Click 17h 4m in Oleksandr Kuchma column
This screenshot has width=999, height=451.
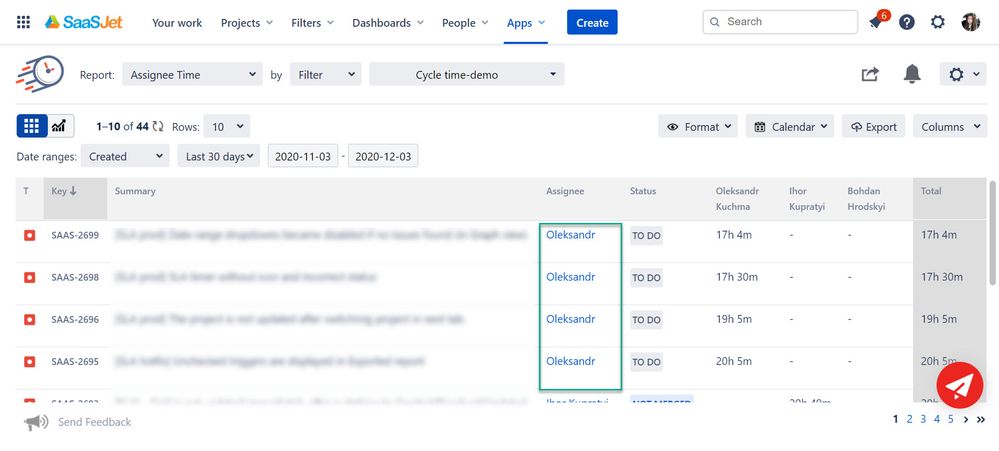734,235
